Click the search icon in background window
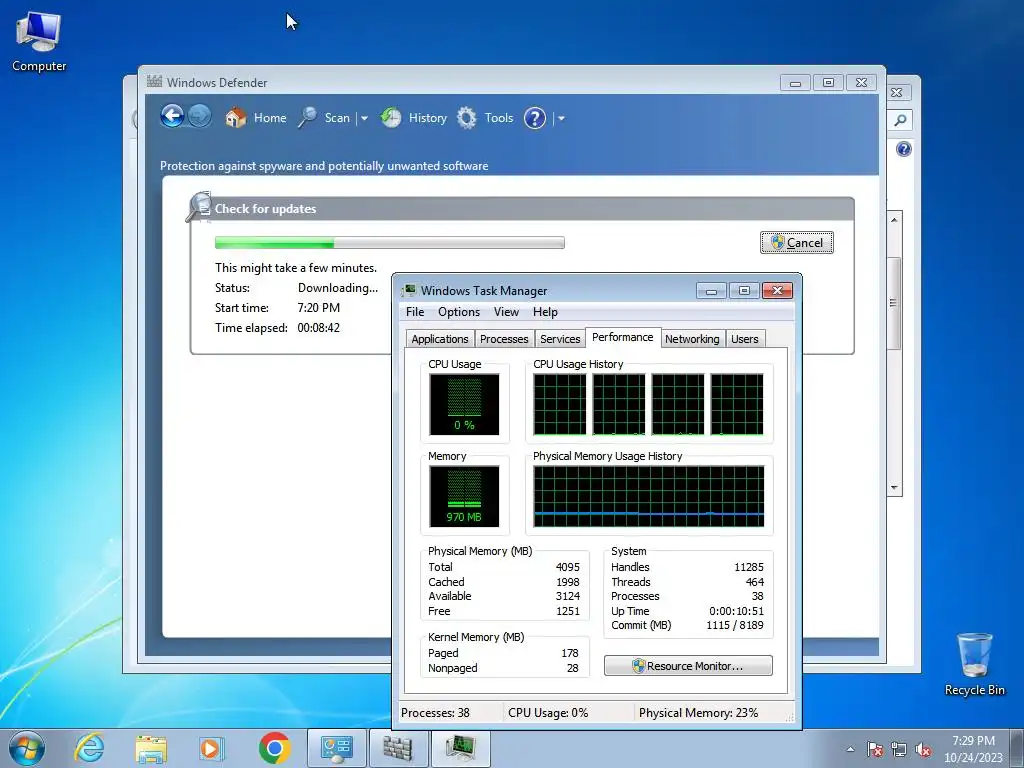The height and width of the screenshot is (768, 1024). [x=901, y=120]
